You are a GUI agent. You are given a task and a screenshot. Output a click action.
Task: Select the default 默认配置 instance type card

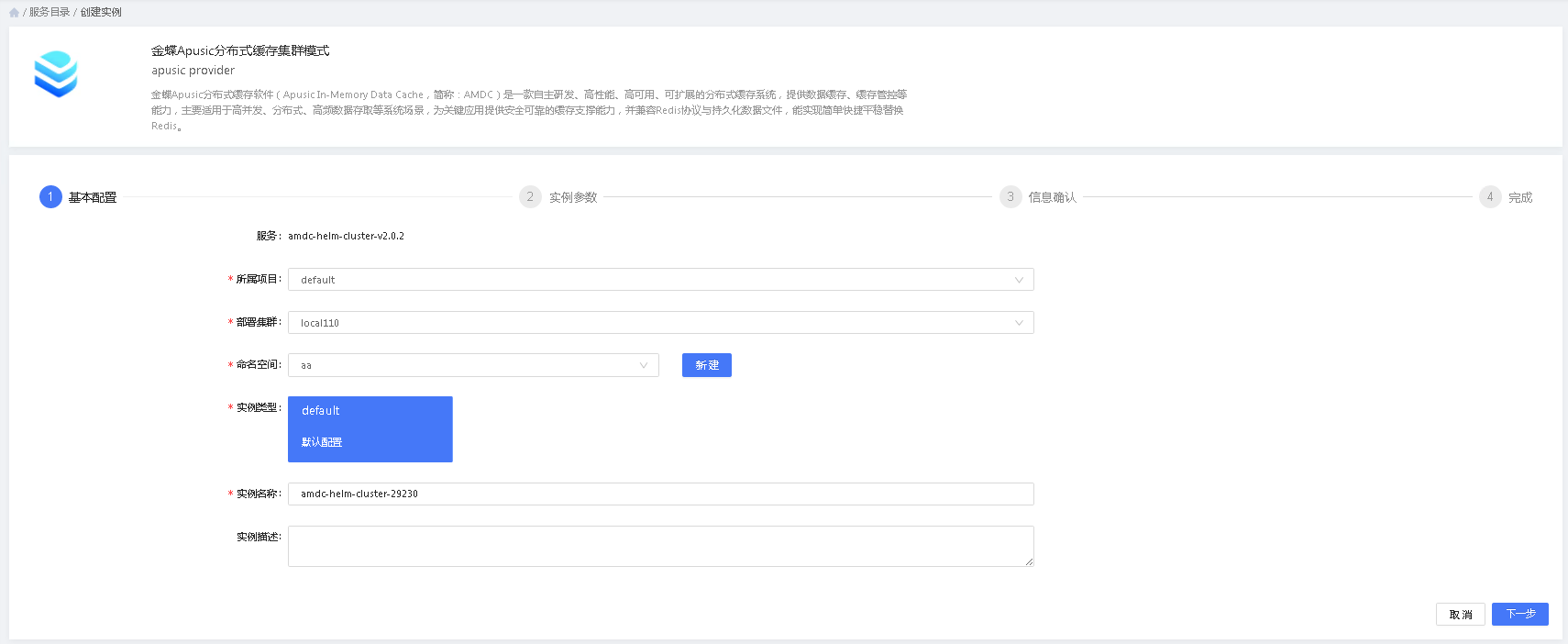pyautogui.click(x=370, y=428)
